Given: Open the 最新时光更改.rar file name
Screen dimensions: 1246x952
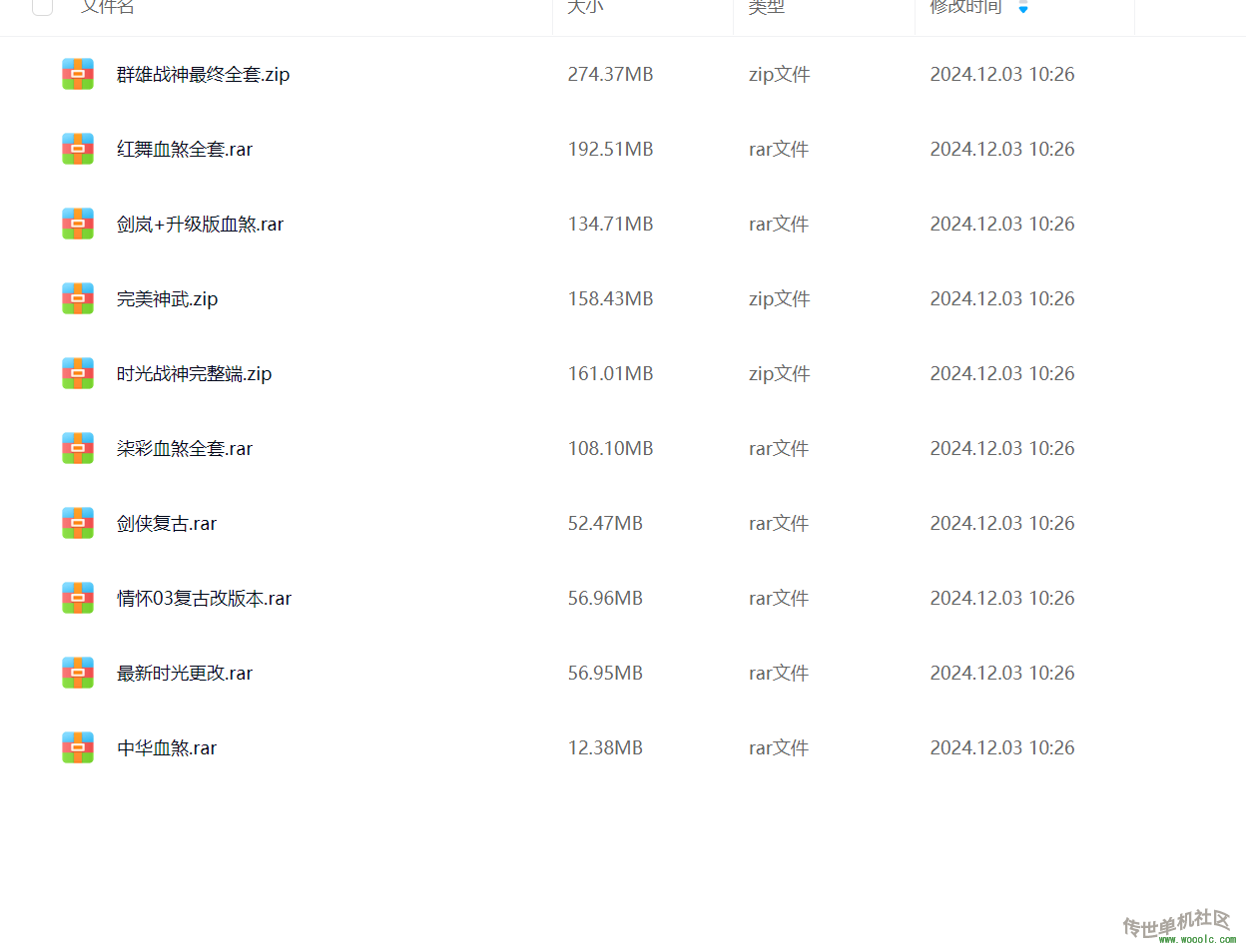Looking at the screenshot, I should [185, 673].
